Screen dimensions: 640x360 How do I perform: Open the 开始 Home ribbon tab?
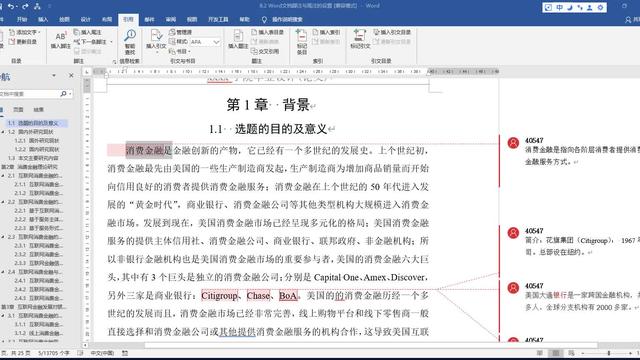[22, 19]
